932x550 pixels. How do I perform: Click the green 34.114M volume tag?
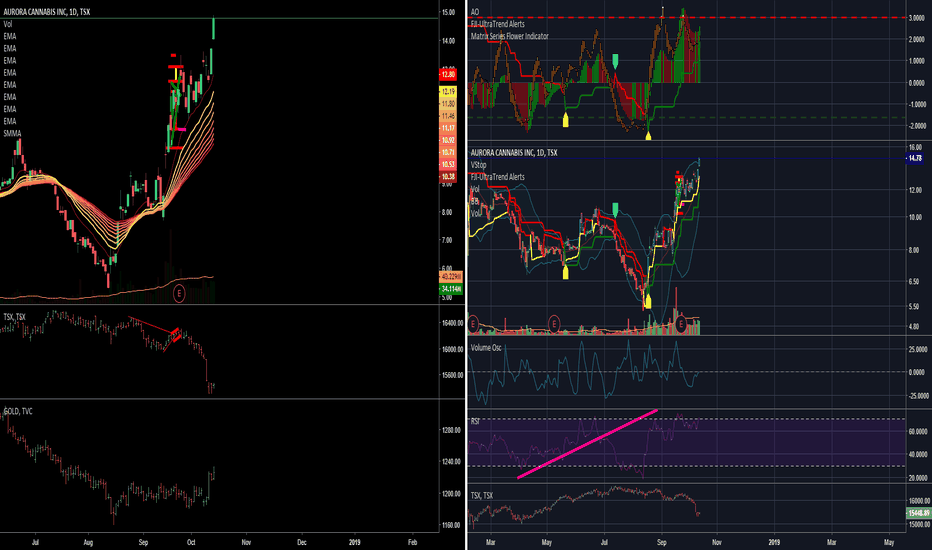451,289
